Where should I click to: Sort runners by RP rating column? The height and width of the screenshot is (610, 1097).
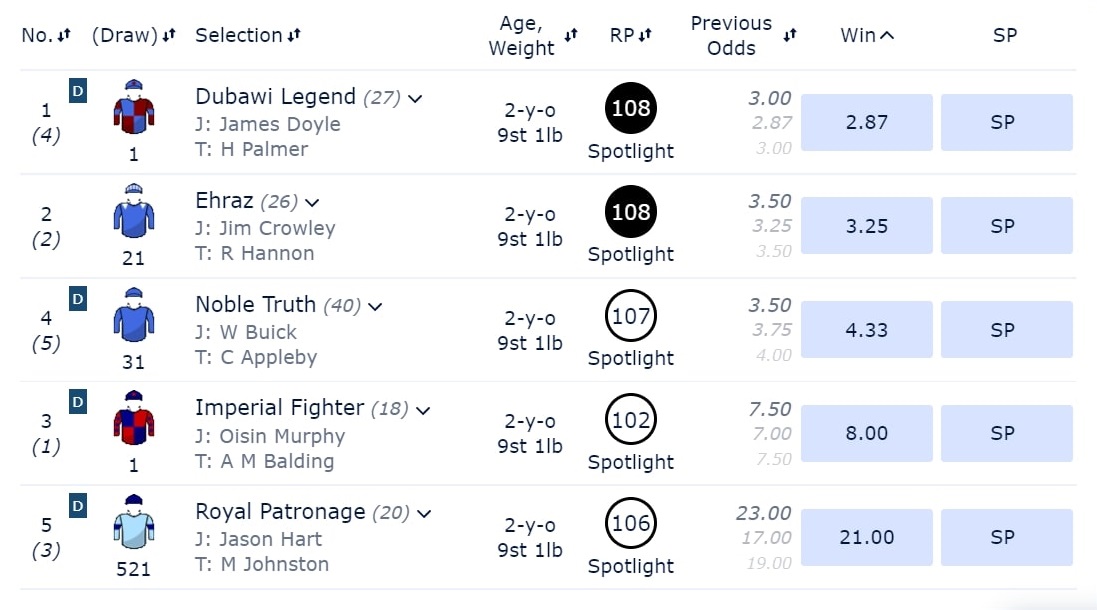click(630, 36)
